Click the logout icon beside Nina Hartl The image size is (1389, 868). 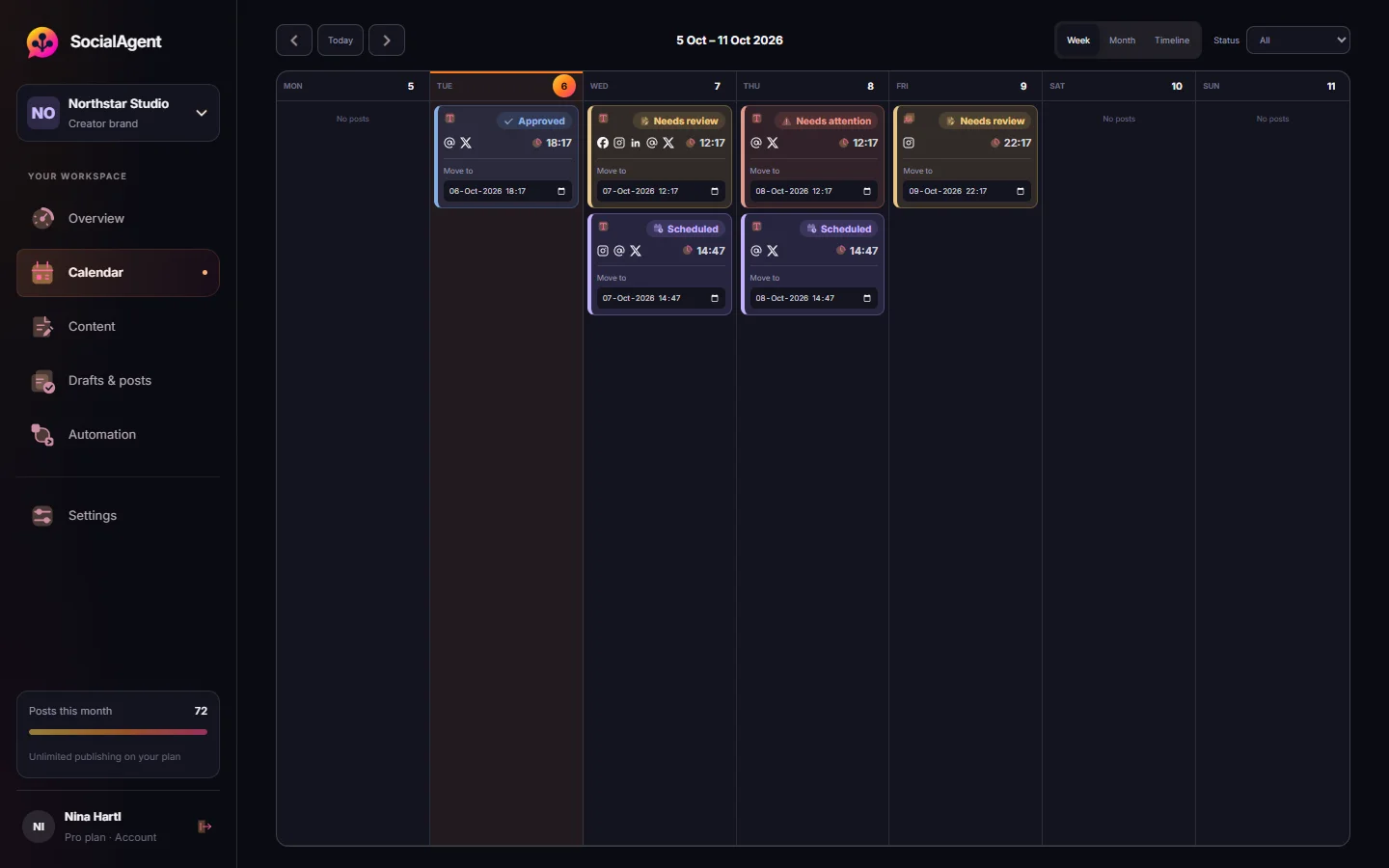204,827
